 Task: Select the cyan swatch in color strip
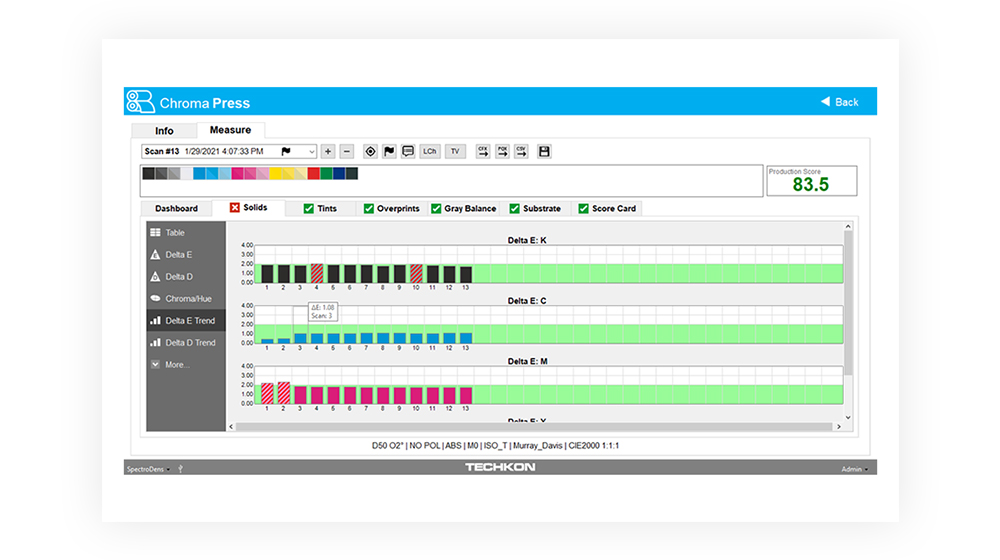(199, 174)
